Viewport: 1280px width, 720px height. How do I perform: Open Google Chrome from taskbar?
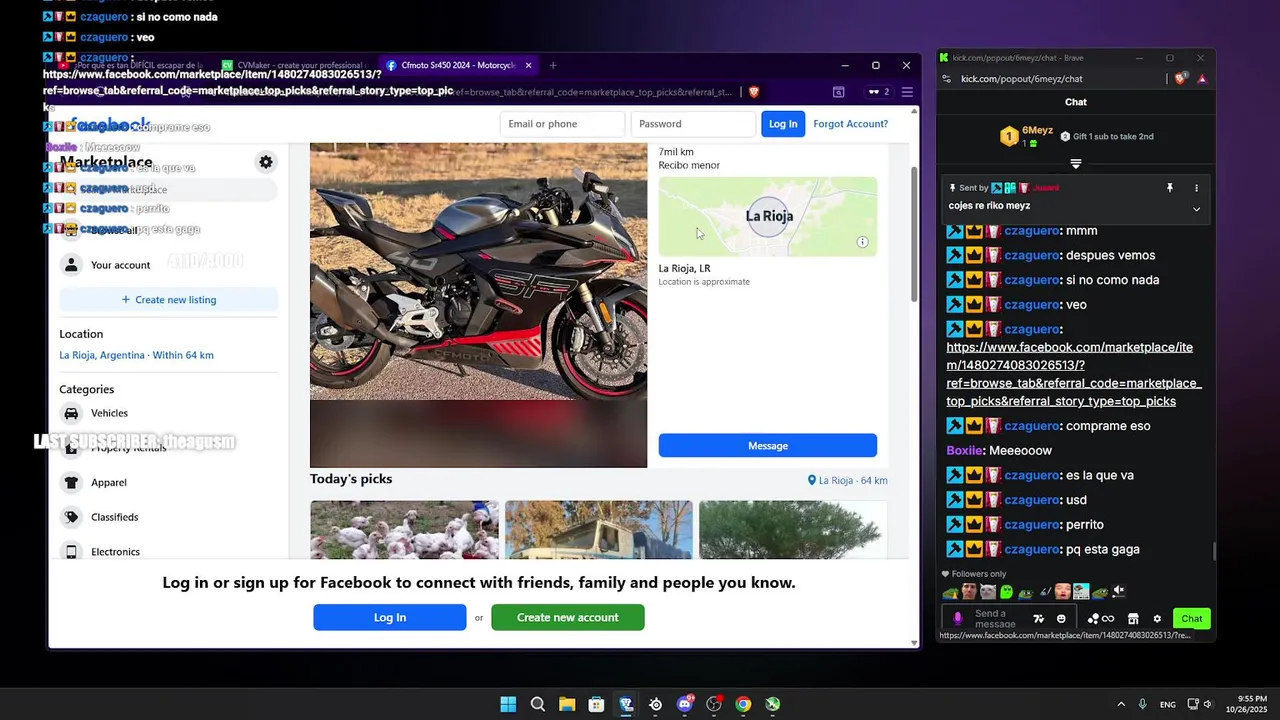tap(743, 704)
